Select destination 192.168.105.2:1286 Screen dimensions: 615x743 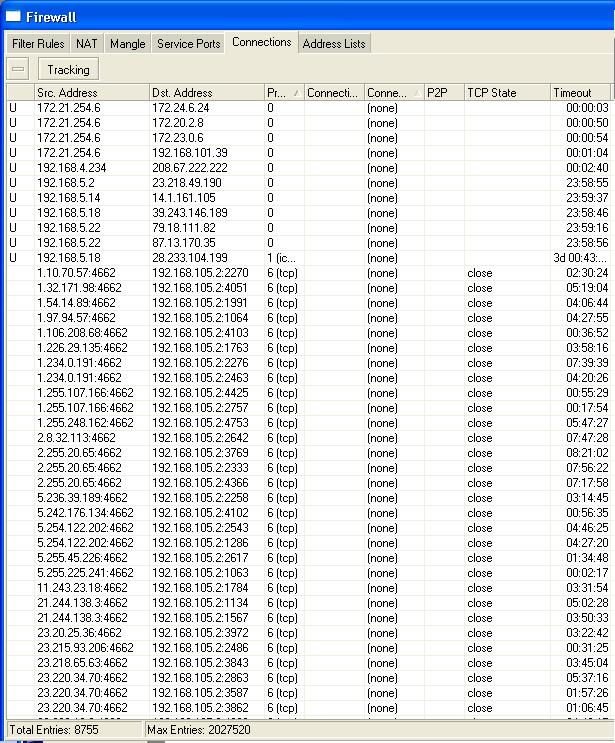tap(200, 543)
